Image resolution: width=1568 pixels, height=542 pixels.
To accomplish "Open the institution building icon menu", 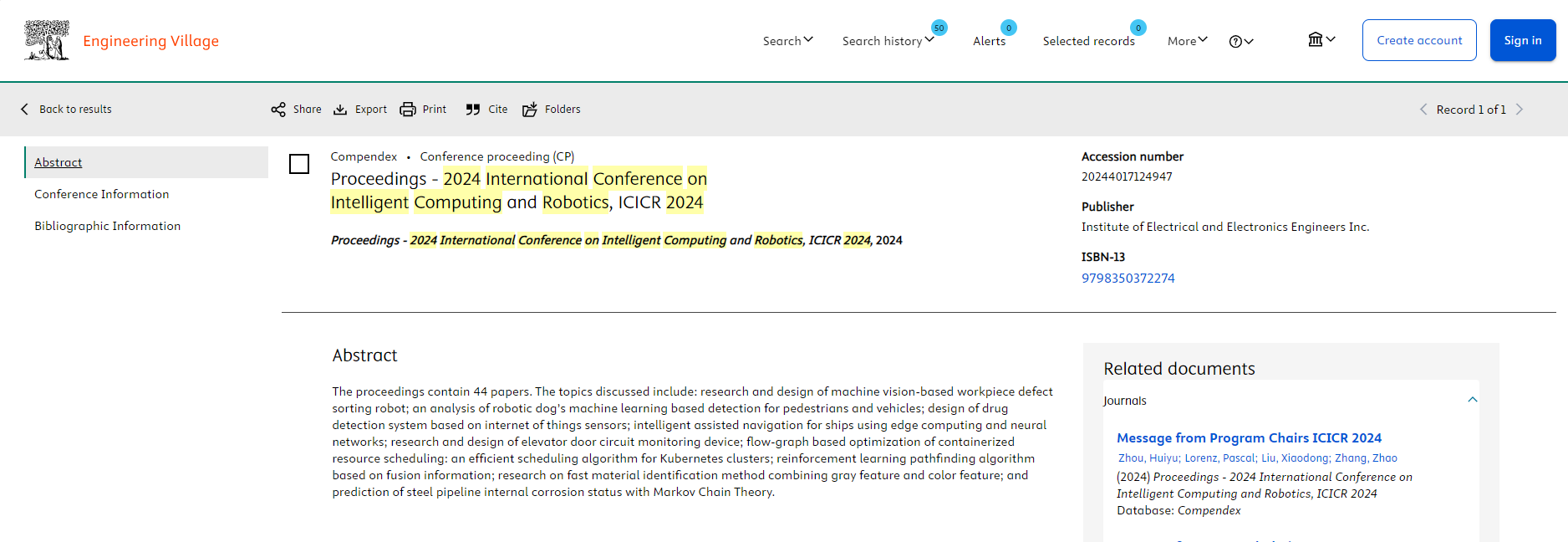I will [1321, 39].
